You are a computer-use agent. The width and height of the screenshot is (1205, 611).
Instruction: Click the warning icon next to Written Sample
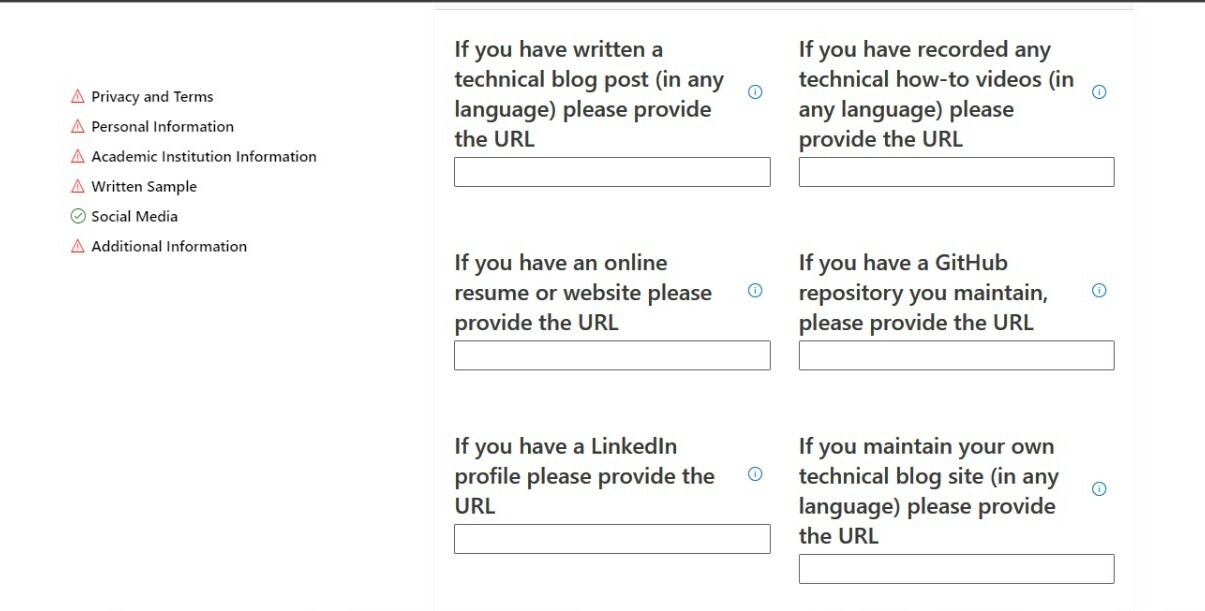point(78,186)
